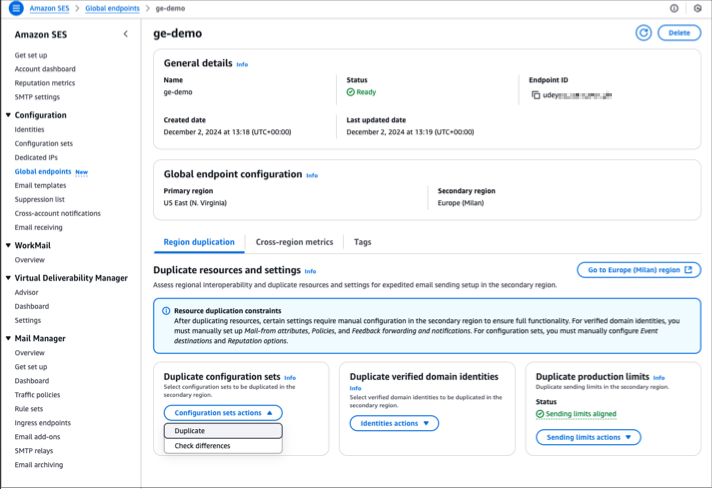Screen dimensions: 712x489
Task: Open Info link for Duplicate production limits
Action: click(659, 378)
